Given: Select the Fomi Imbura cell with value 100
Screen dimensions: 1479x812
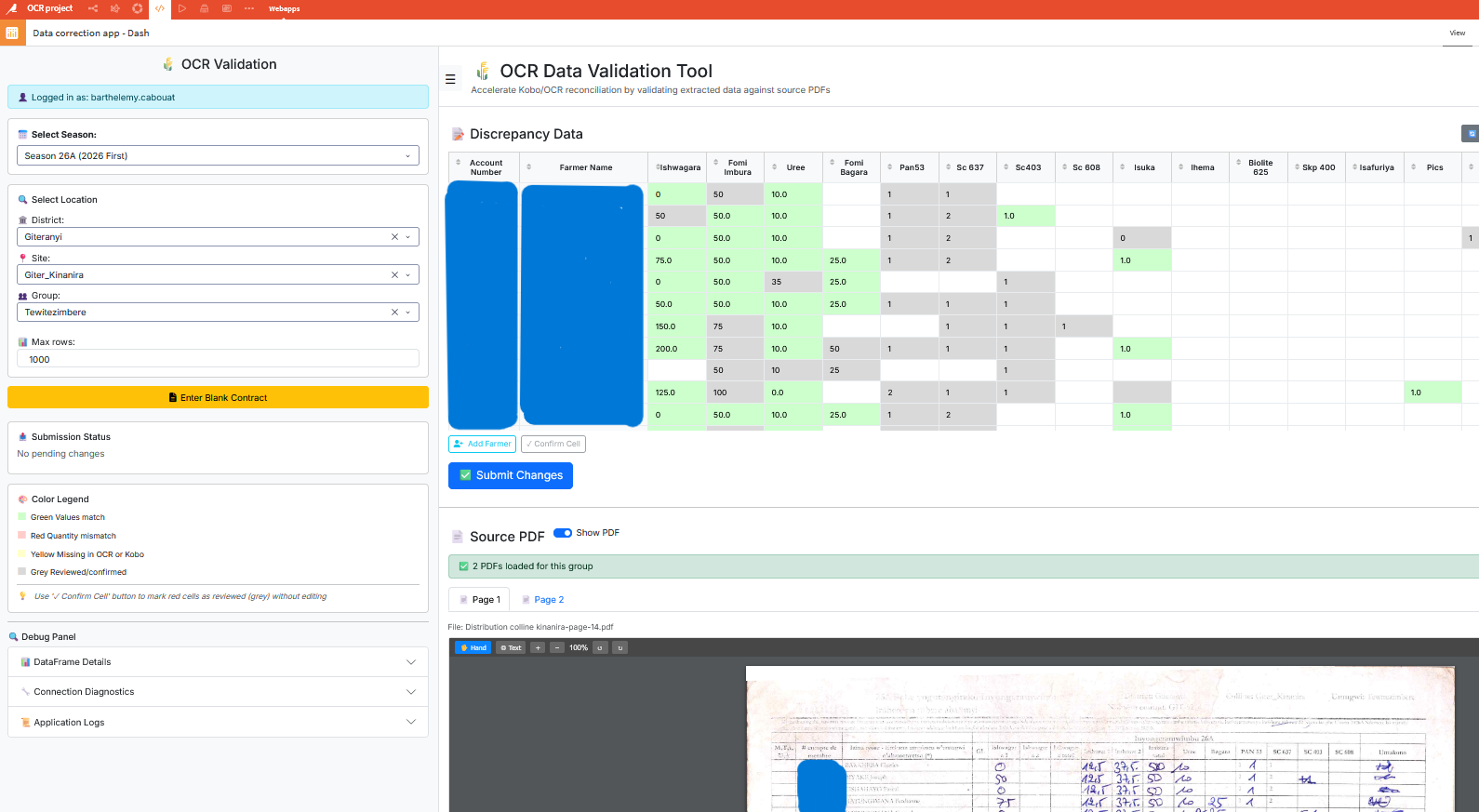Looking at the screenshot, I should tap(735, 393).
